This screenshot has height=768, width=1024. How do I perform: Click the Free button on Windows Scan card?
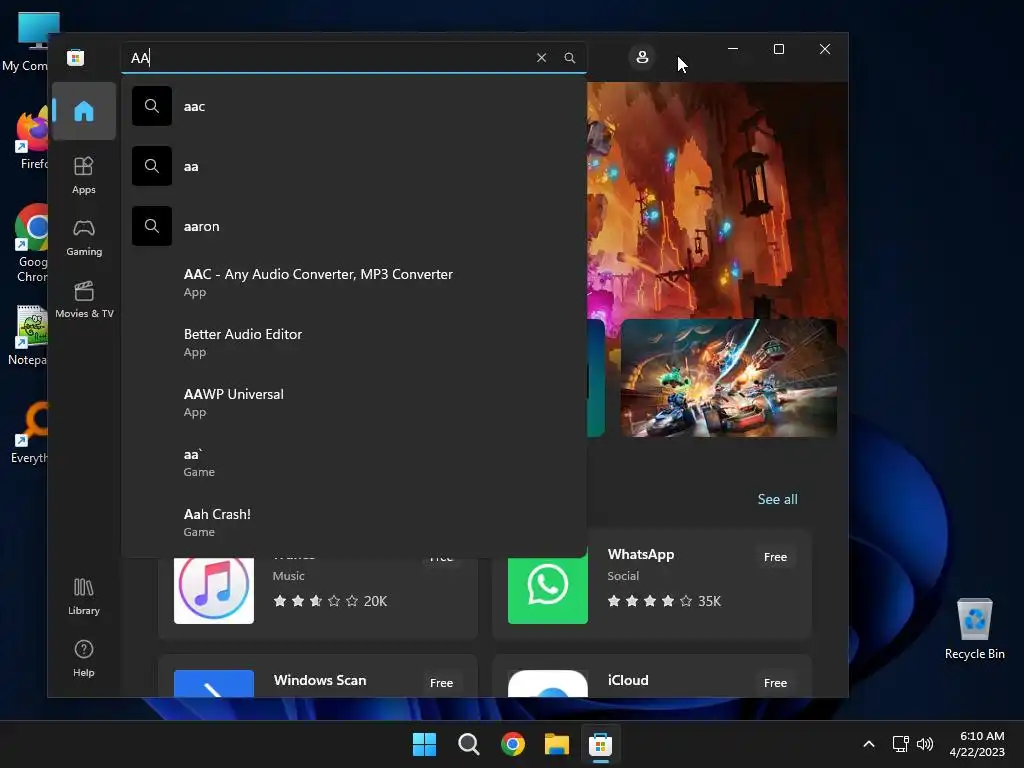coord(441,682)
